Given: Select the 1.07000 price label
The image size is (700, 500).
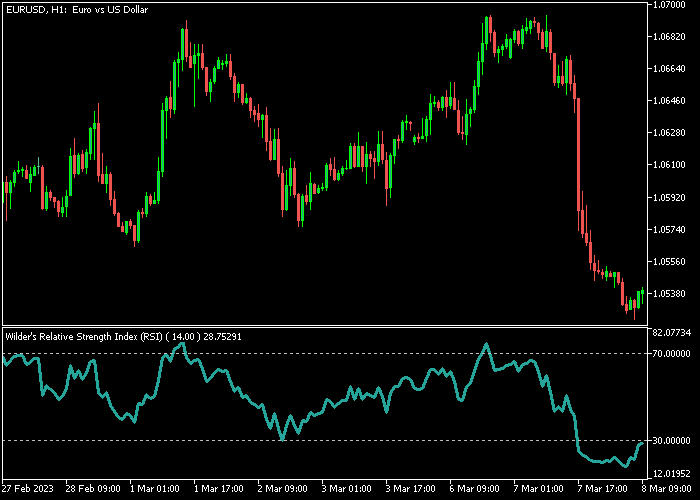Looking at the screenshot, I should 669,5.
